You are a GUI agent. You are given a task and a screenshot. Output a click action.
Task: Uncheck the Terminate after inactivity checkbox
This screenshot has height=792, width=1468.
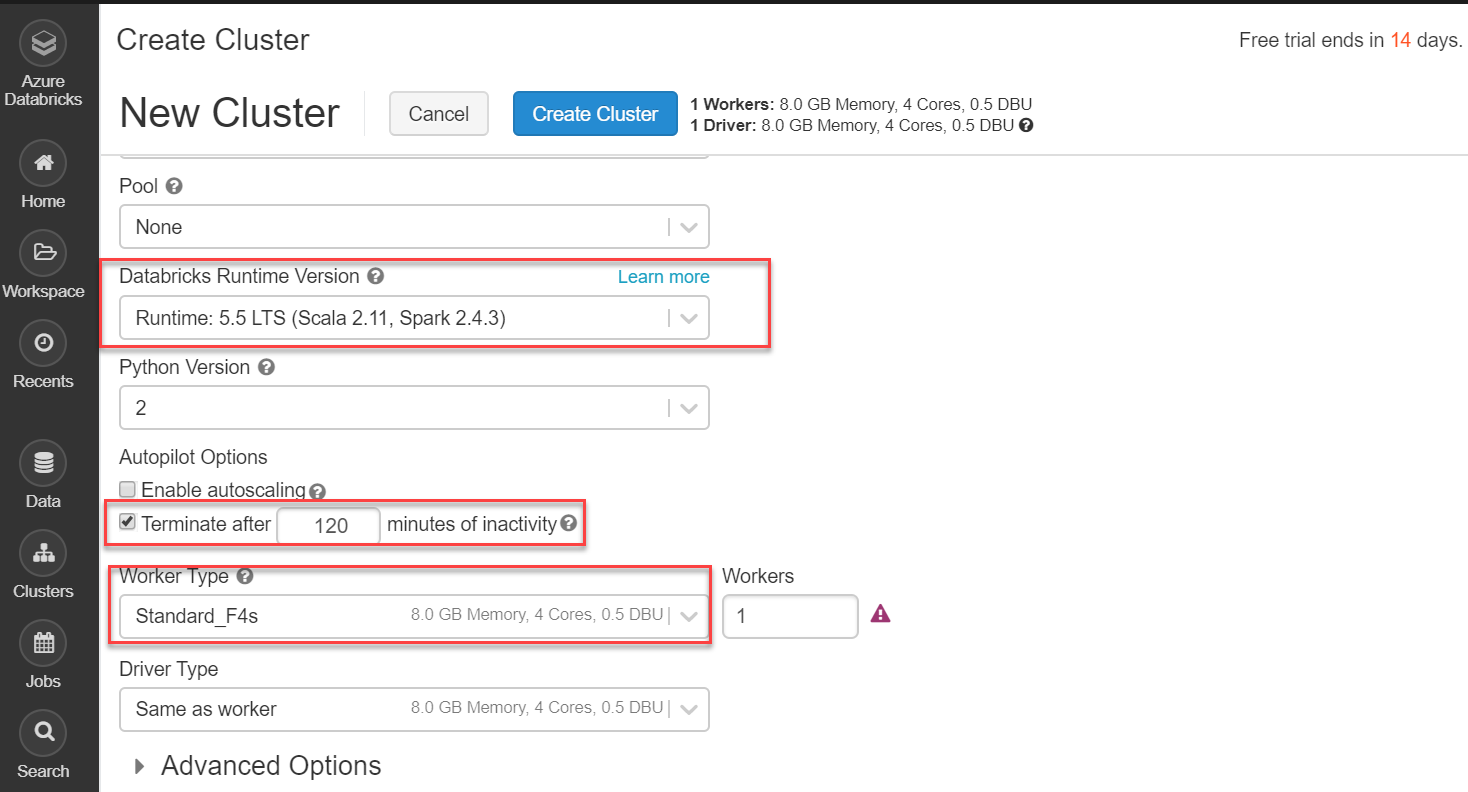click(x=127, y=521)
